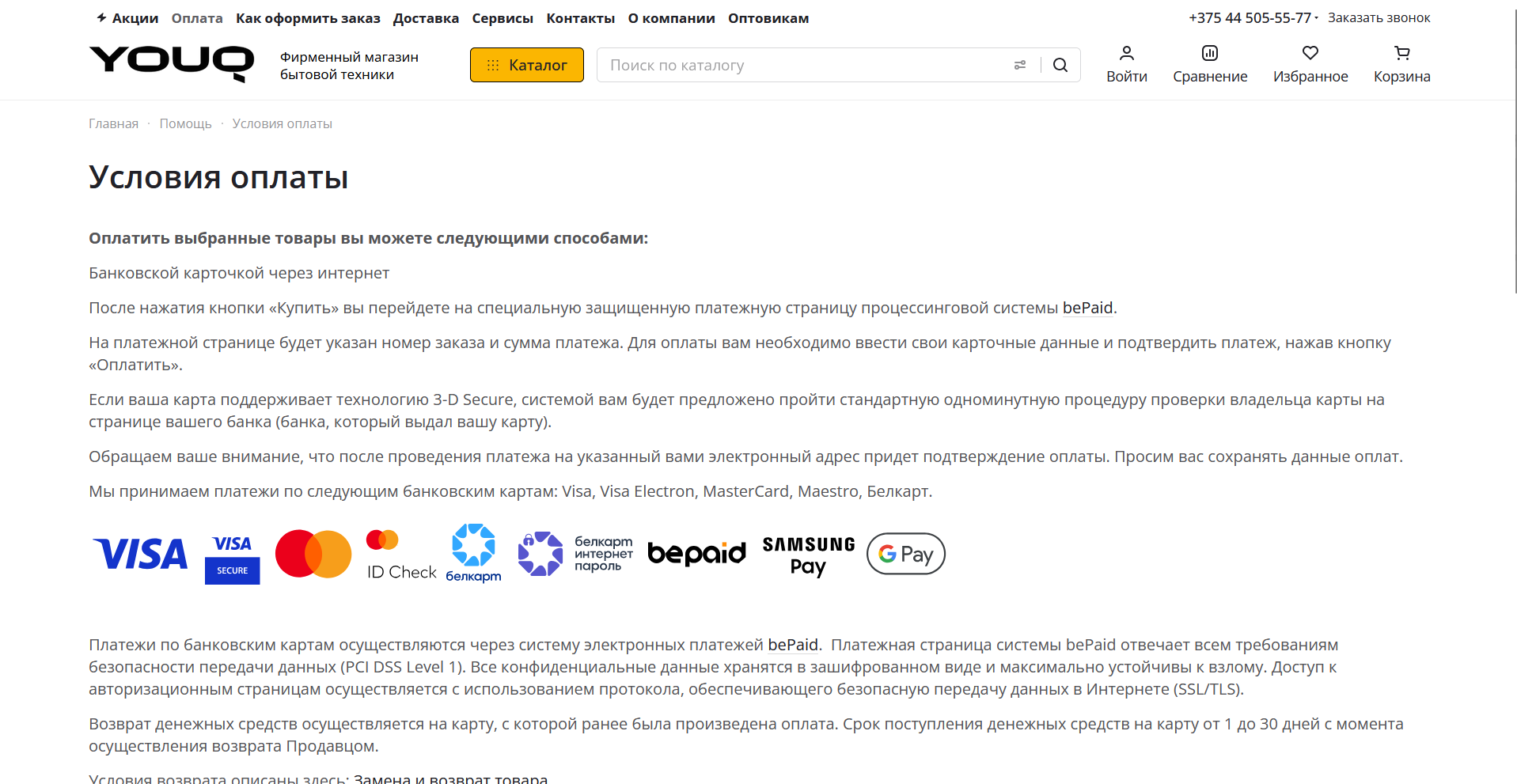Open the bePaid link in the text
Viewport: 1517px width, 784px height.
click(x=1087, y=308)
